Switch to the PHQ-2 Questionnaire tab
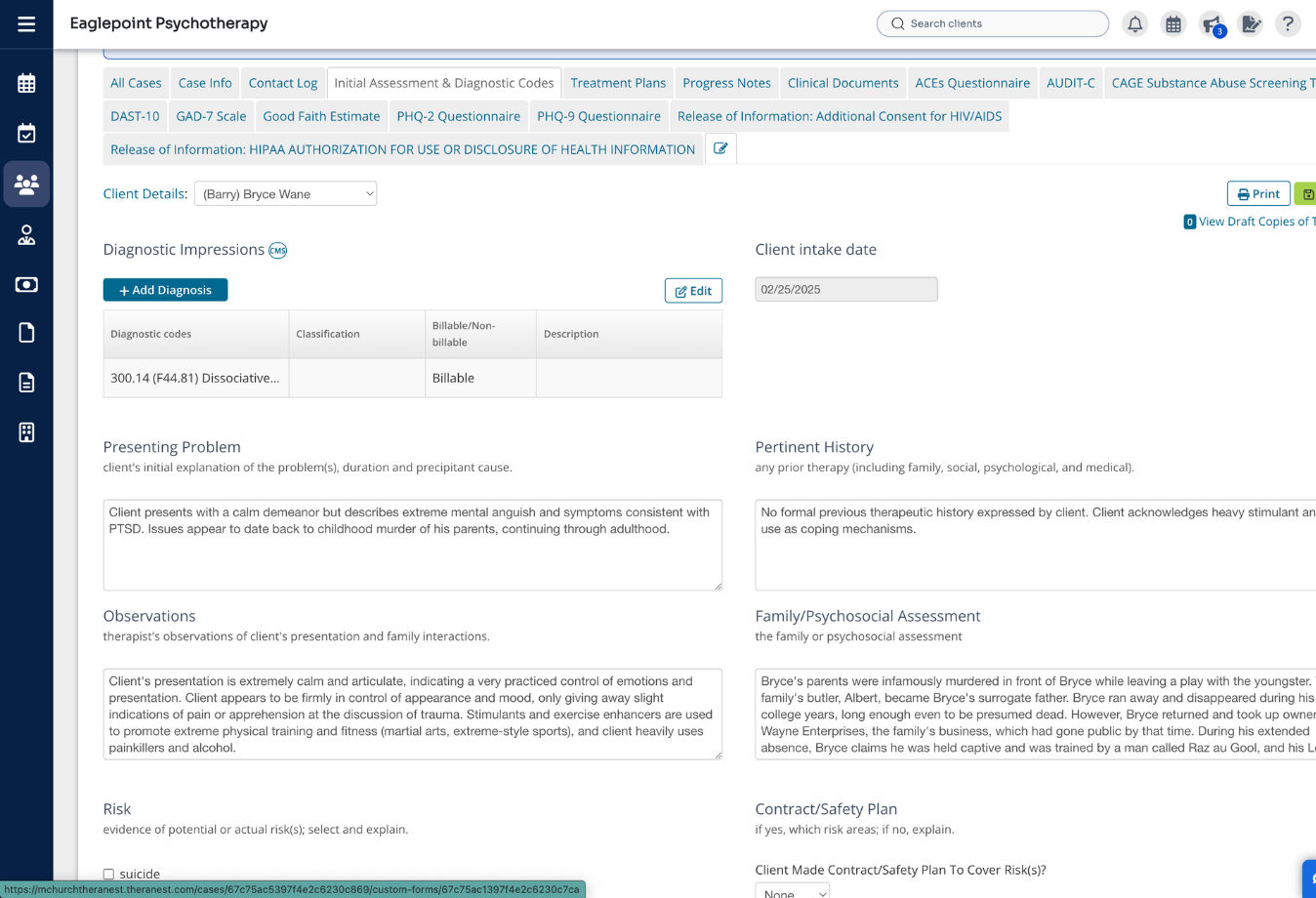 pos(459,116)
